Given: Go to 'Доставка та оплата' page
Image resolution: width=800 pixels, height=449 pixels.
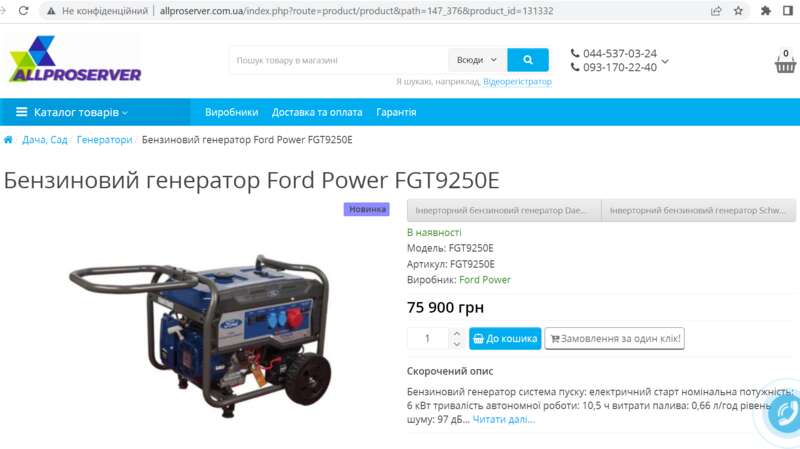Looking at the screenshot, I should 317,112.
